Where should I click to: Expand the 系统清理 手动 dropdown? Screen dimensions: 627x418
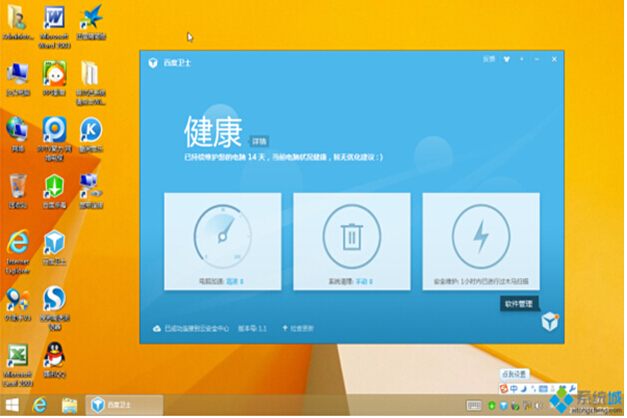(370, 283)
